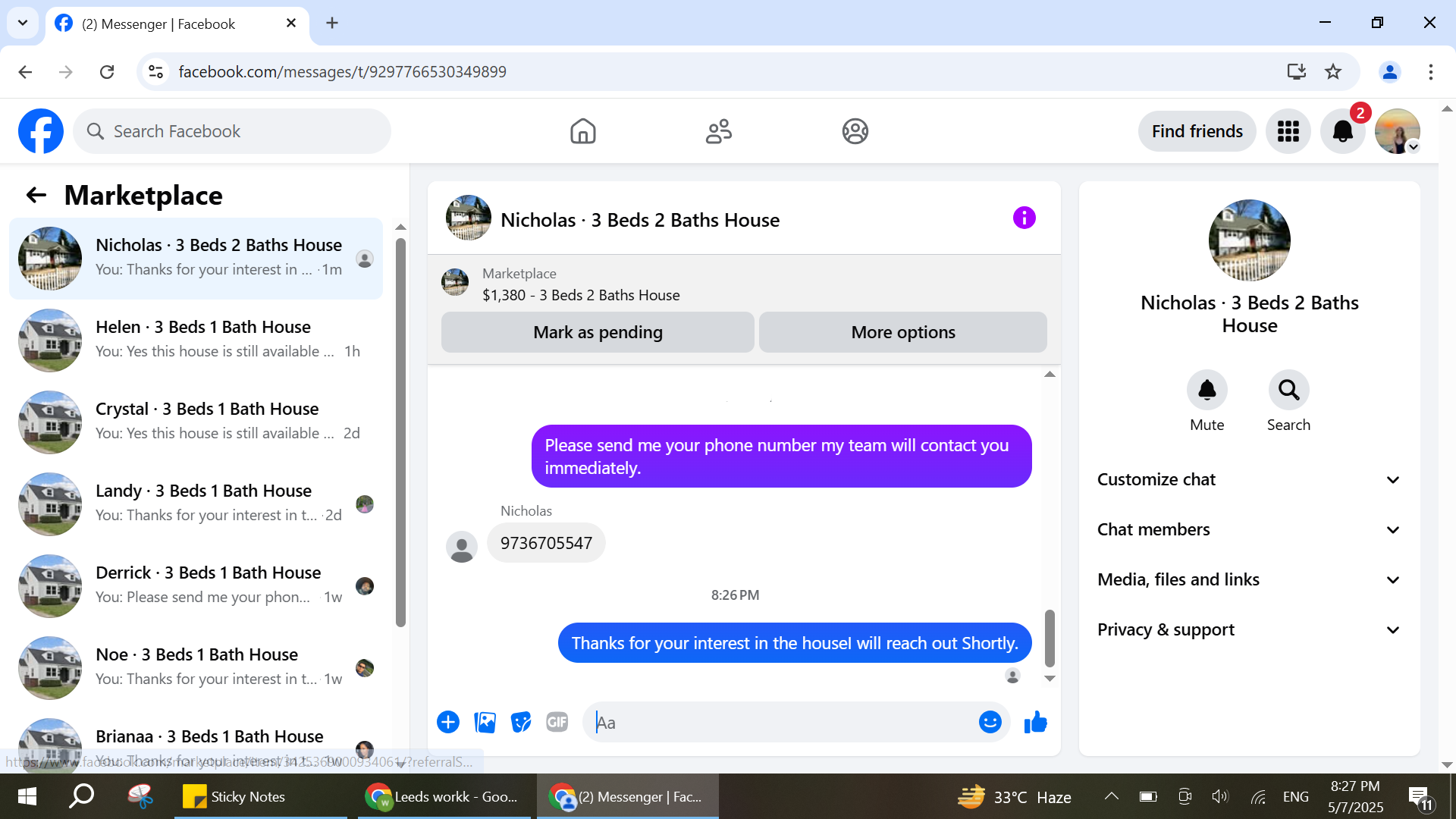Click the Mark as pending button
Screen dimensions: 1456x819
point(598,332)
